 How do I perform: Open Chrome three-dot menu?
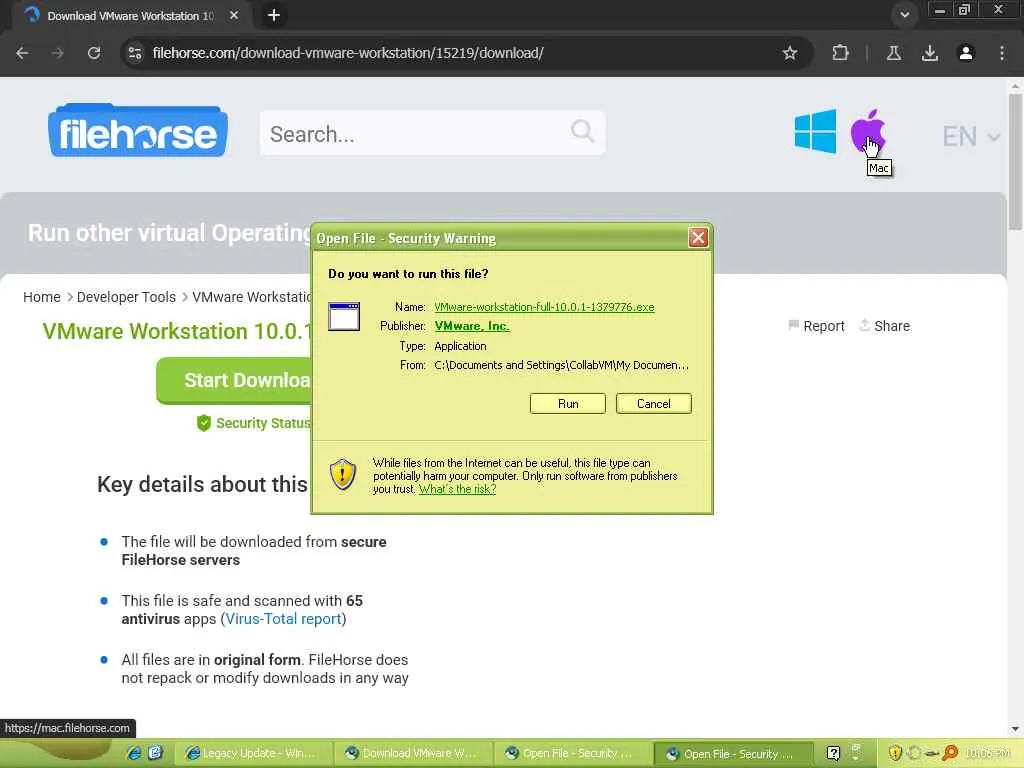1002,53
